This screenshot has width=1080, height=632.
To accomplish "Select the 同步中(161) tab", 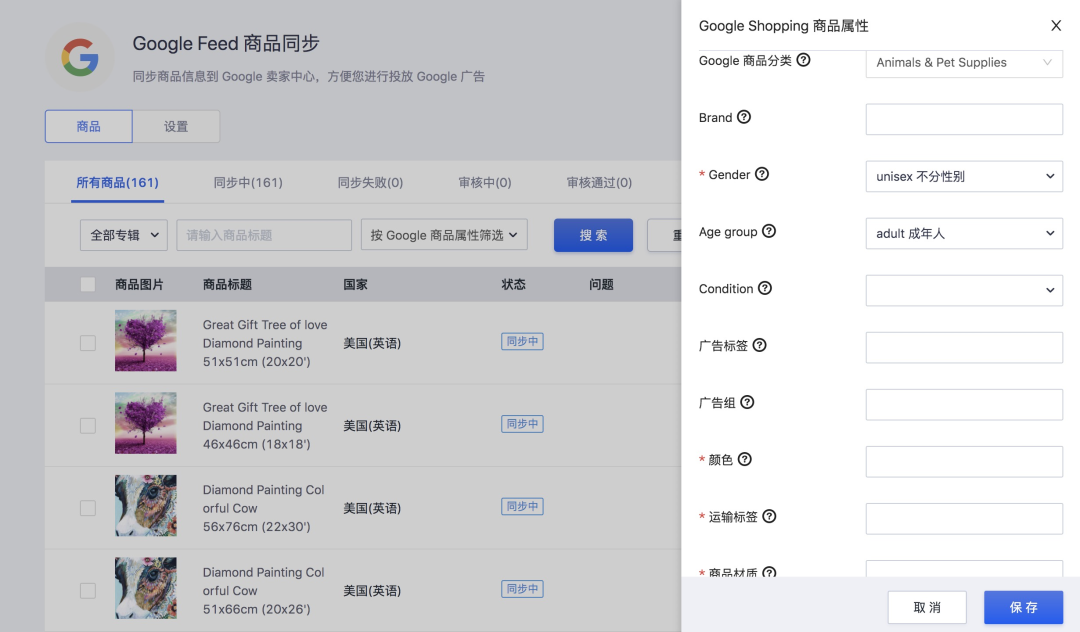I will 248,182.
